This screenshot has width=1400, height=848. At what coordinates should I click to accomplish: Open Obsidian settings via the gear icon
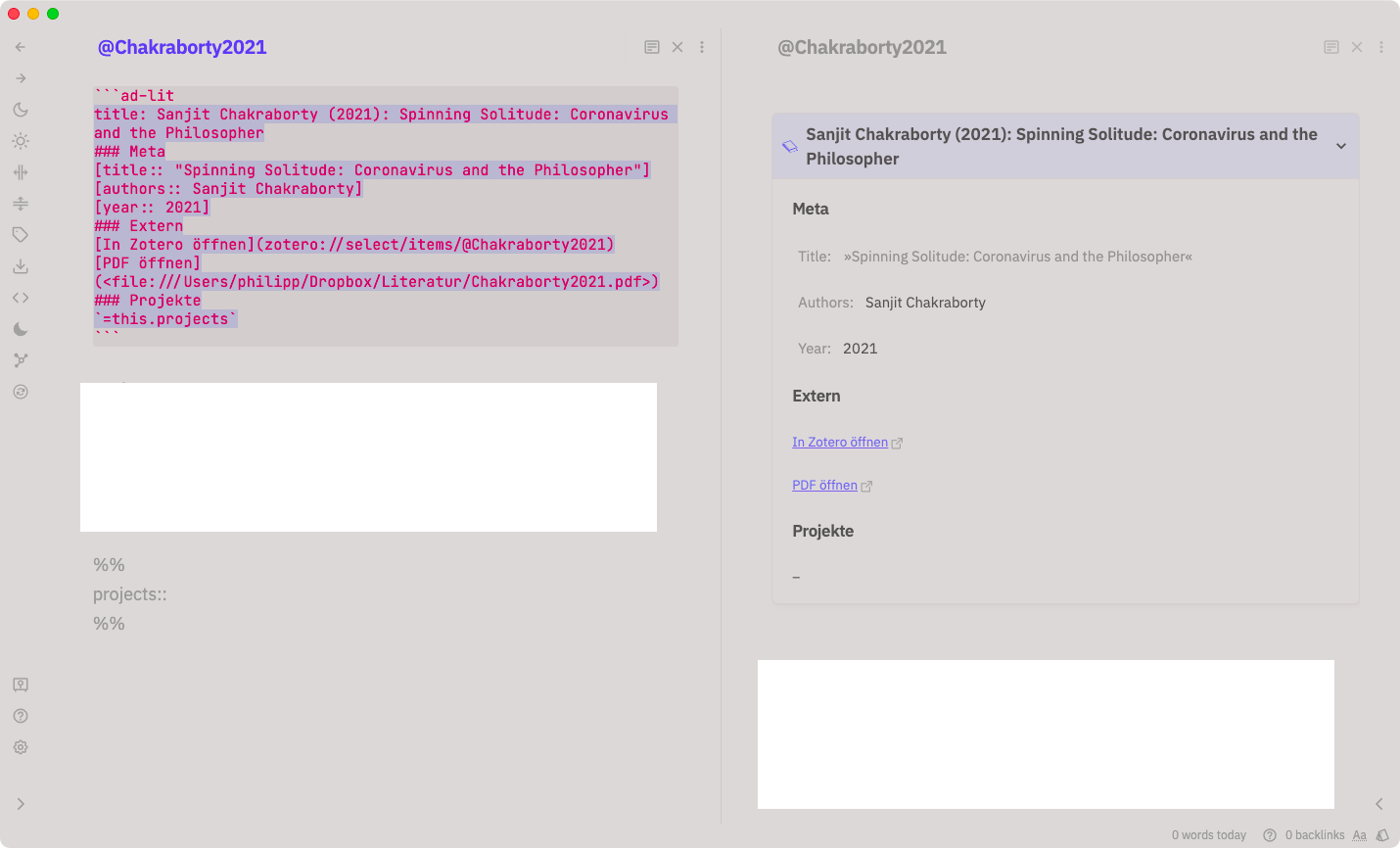[20, 747]
